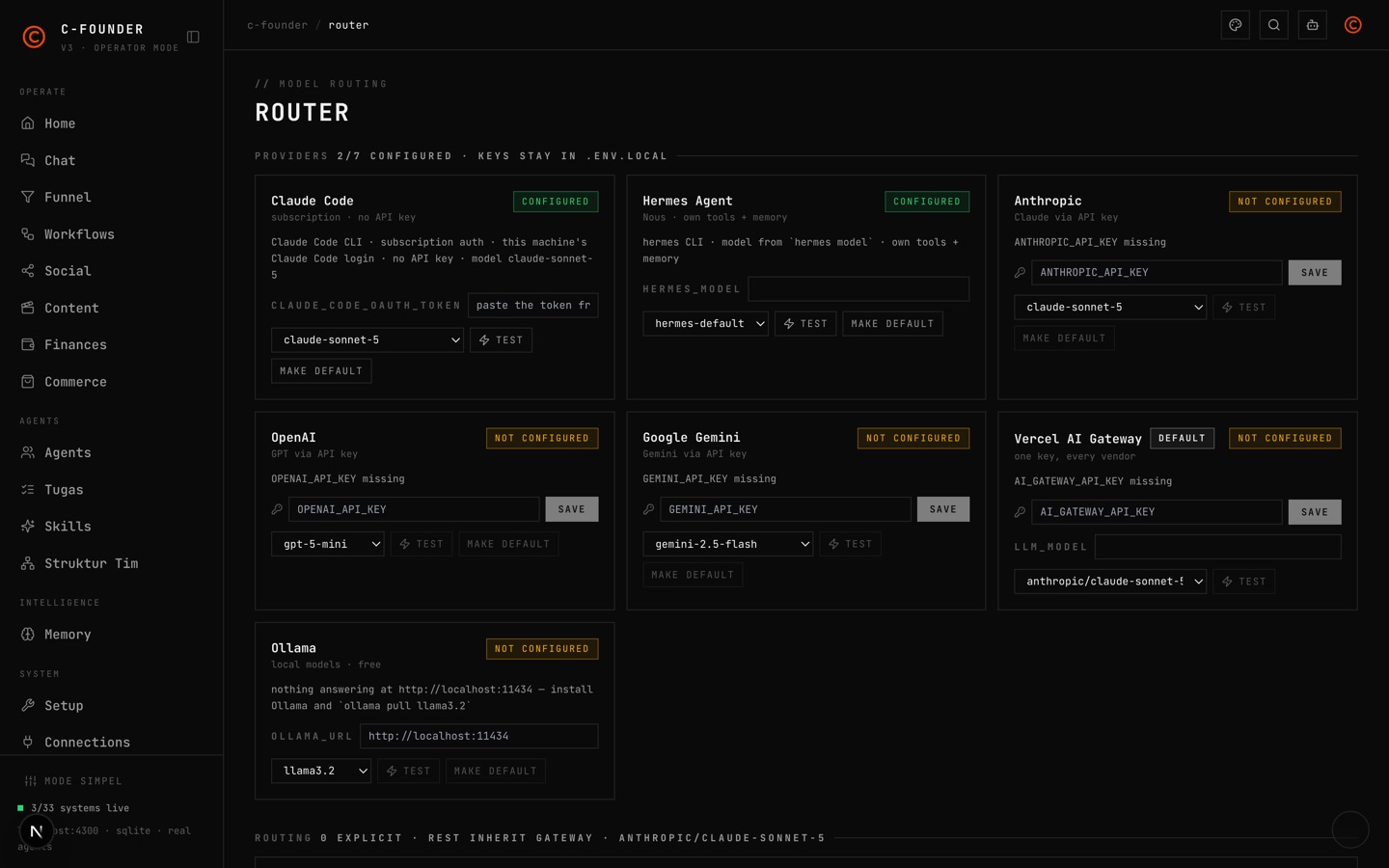
Task: Collapse sidebar using panel toggle icon
Action: pos(193,37)
